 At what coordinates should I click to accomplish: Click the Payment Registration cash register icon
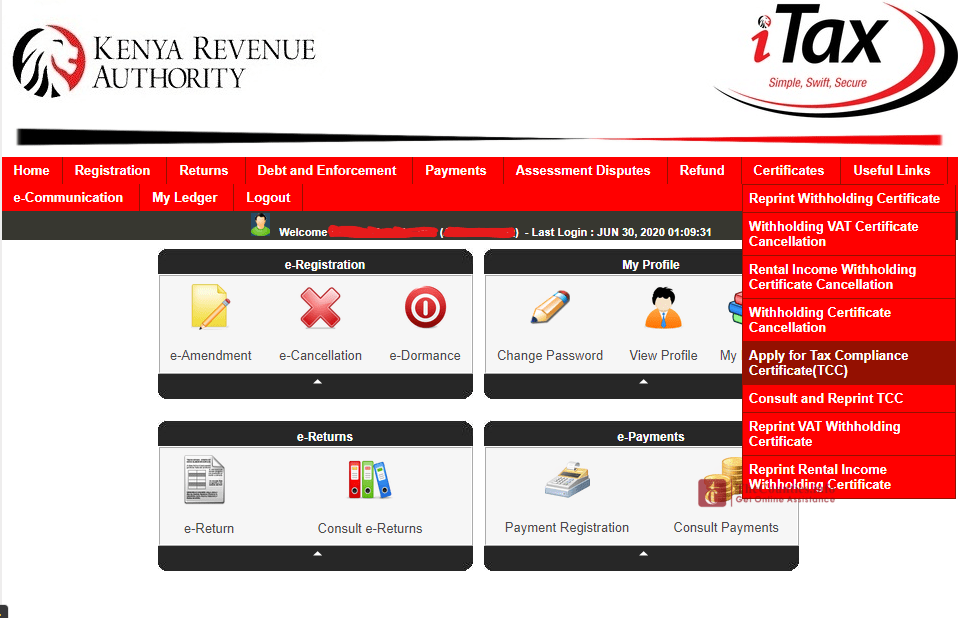pos(567,480)
